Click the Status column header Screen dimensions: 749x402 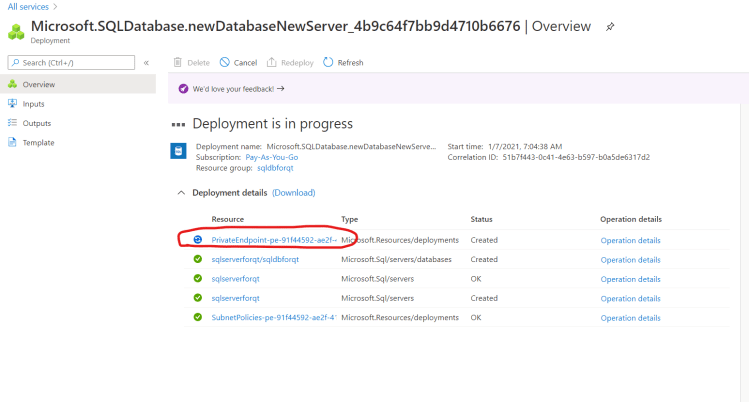(x=481, y=219)
